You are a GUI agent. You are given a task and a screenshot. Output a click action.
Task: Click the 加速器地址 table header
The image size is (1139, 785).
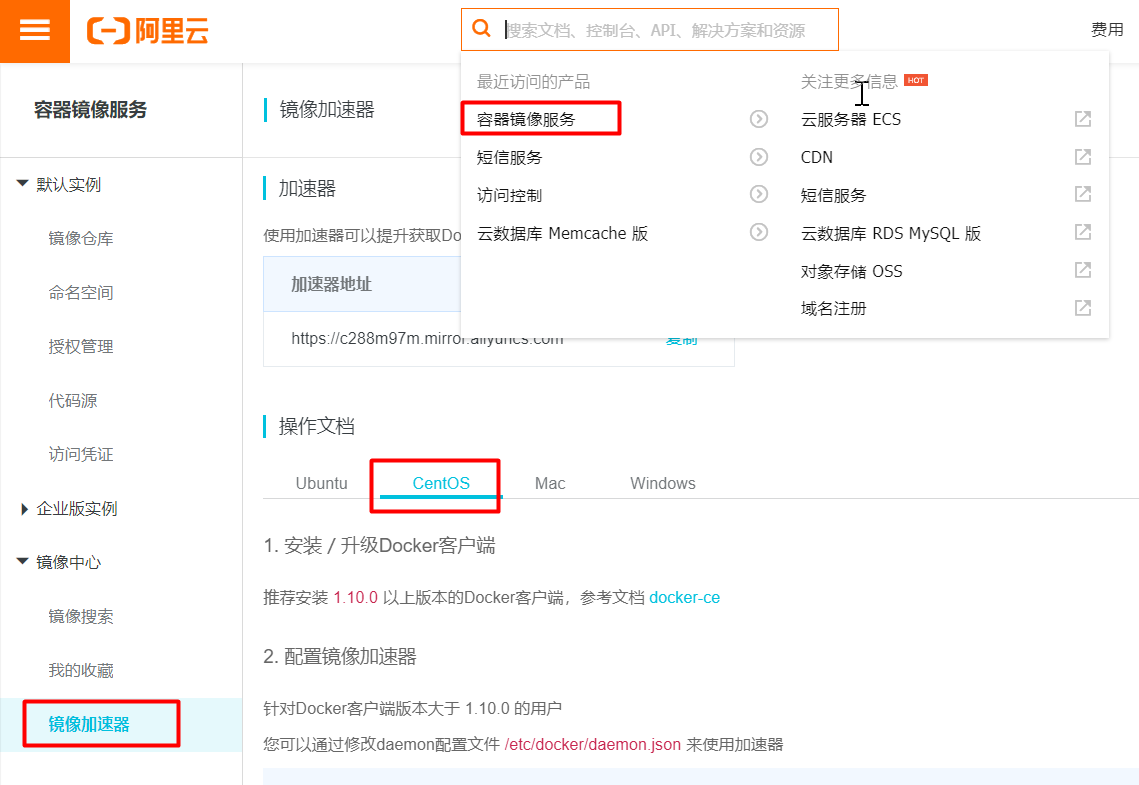[331, 284]
